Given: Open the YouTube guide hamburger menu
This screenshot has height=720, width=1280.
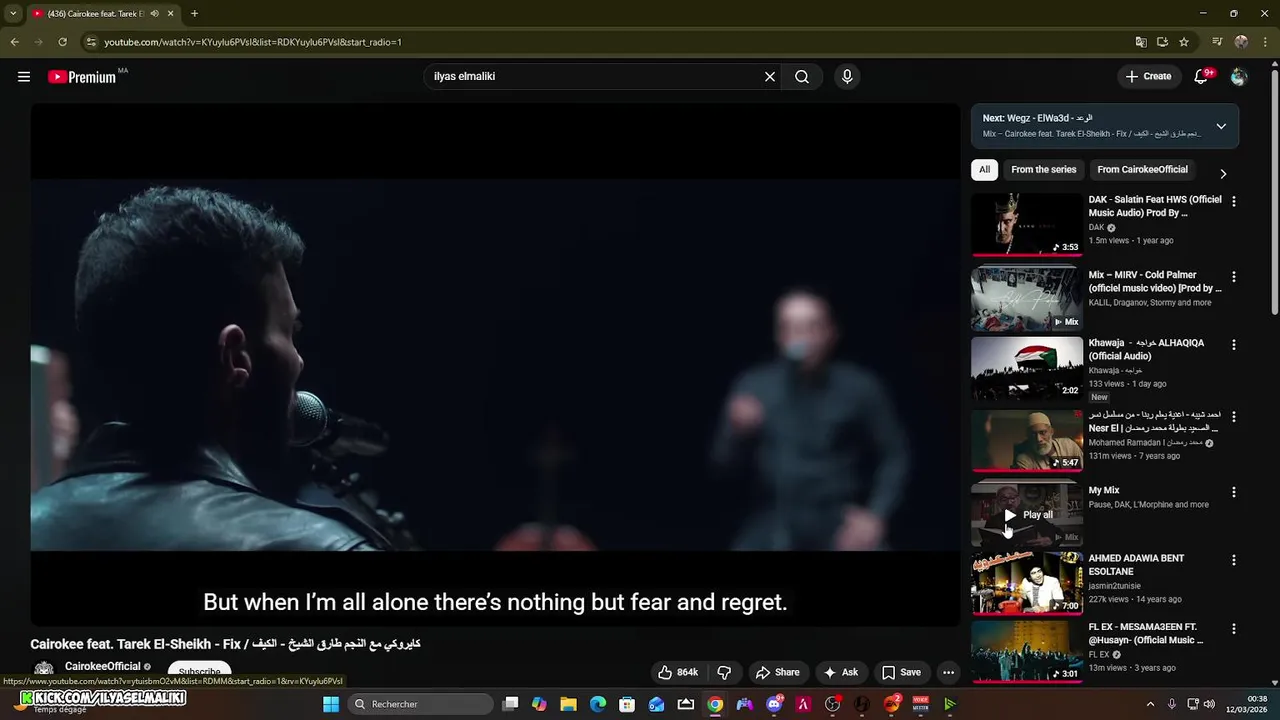Looking at the screenshot, I should point(24,77).
